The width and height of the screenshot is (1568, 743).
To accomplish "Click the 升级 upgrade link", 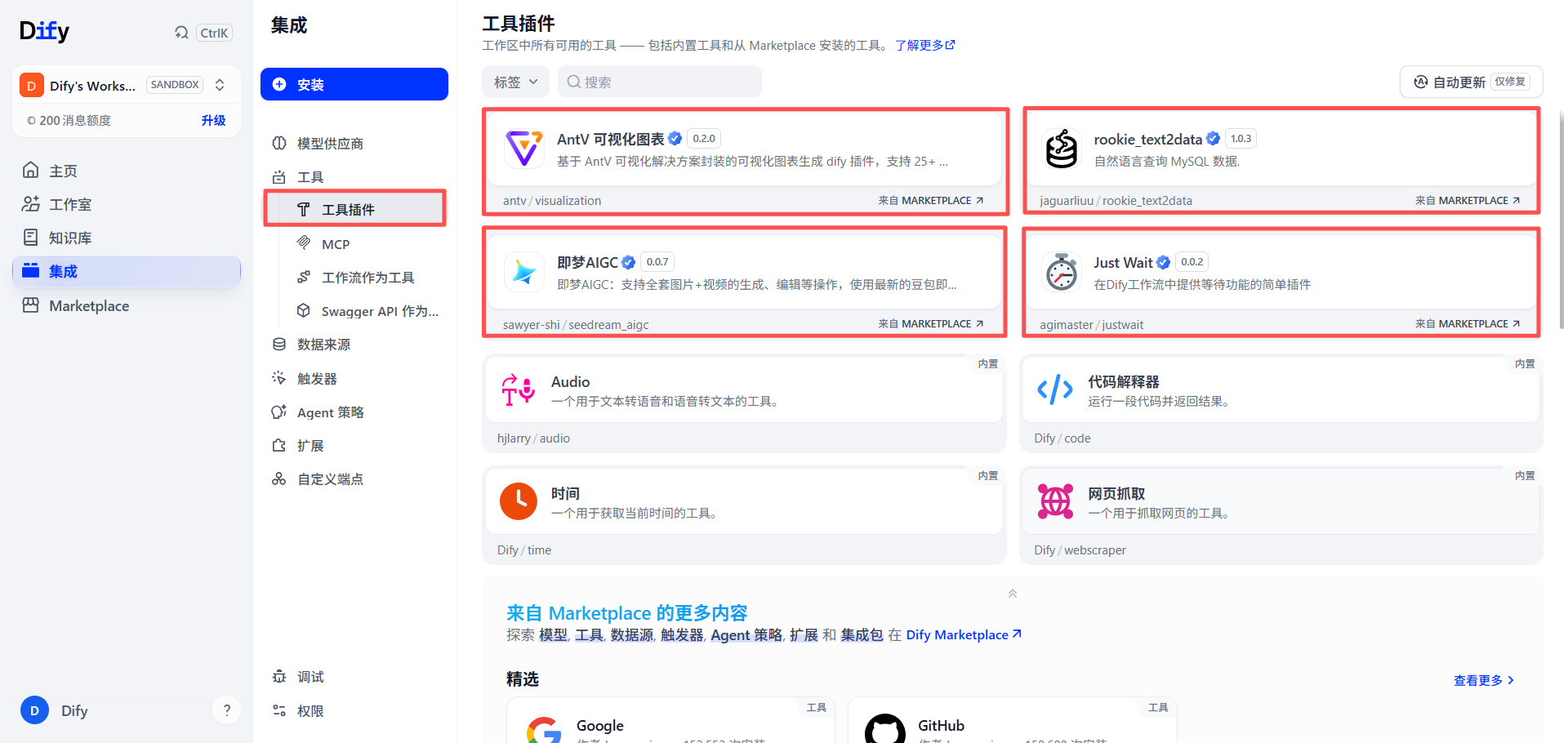I will [213, 120].
